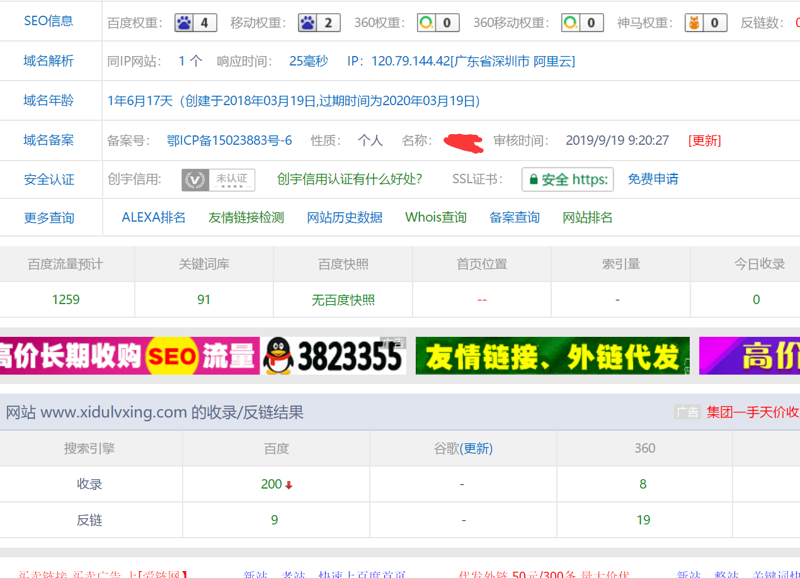The image size is (800, 578).
Task: Click 360 backlink count 19
Action: coord(643,520)
